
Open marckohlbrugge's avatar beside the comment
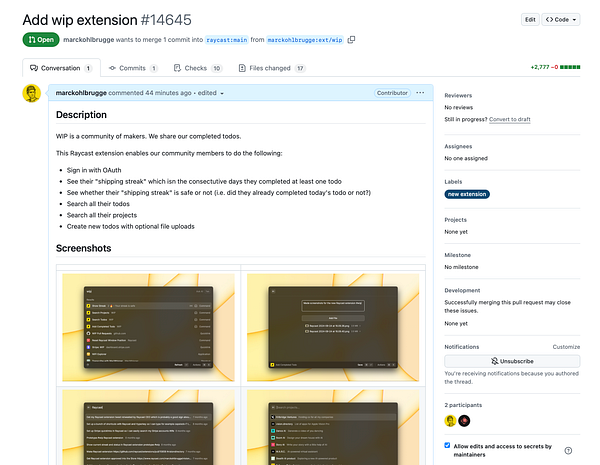click(32, 93)
